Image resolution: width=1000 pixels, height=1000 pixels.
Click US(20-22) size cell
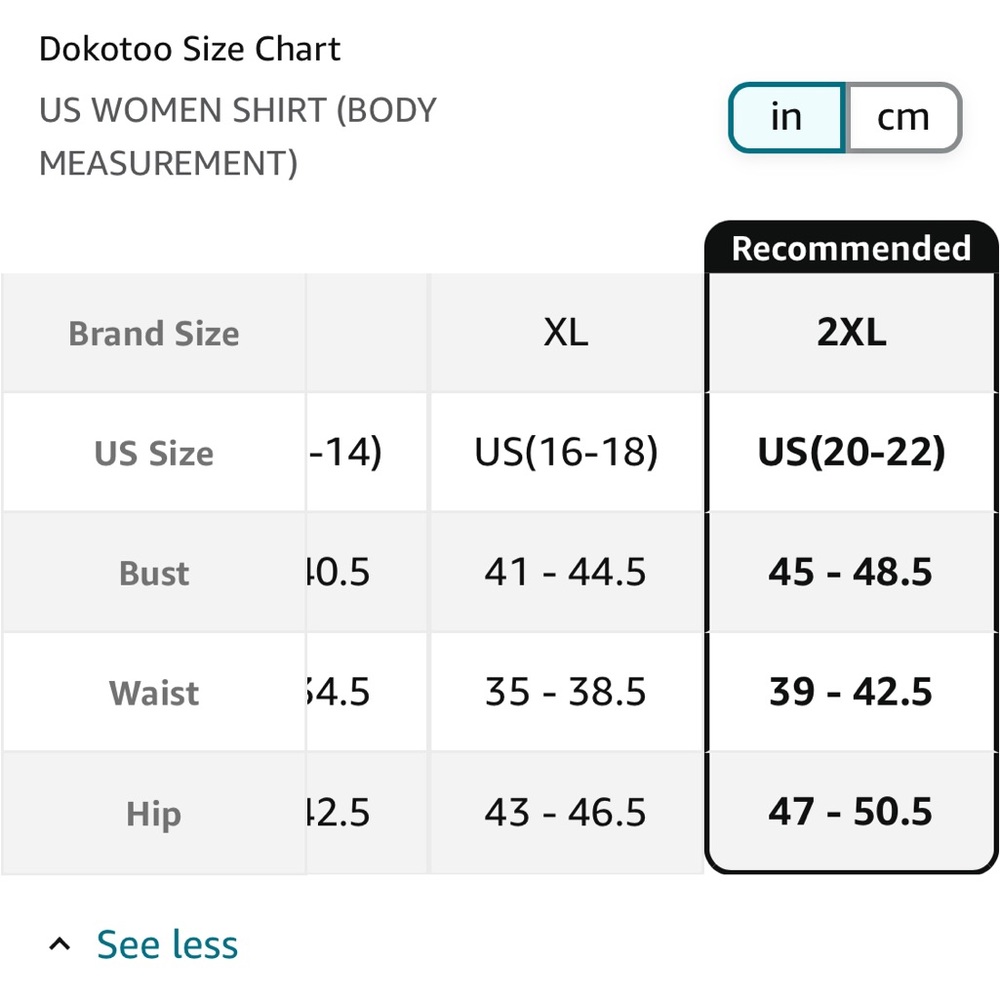click(x=851, y=452)
